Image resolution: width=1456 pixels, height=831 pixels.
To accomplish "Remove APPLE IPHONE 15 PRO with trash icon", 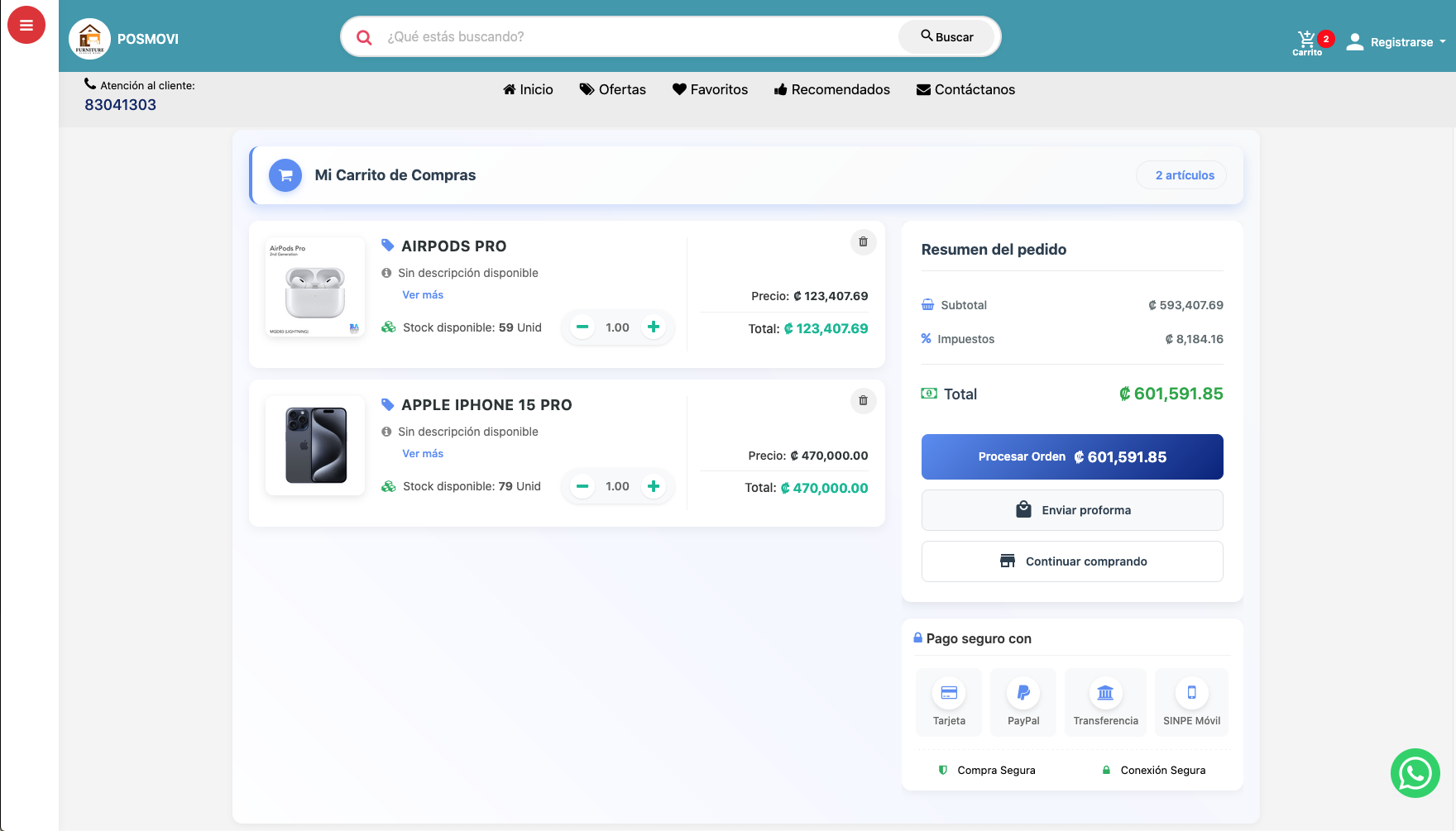I will pyautogui.click(x=863, y=401).
